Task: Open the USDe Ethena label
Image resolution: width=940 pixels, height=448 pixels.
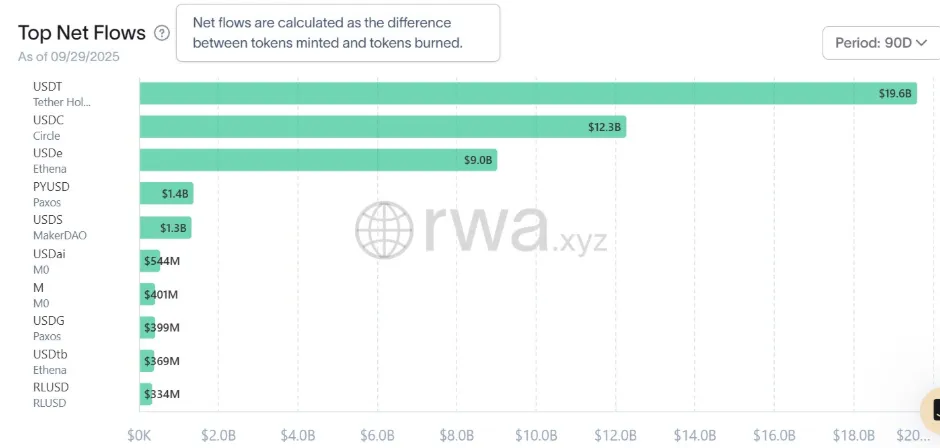Action: (50, 160)
